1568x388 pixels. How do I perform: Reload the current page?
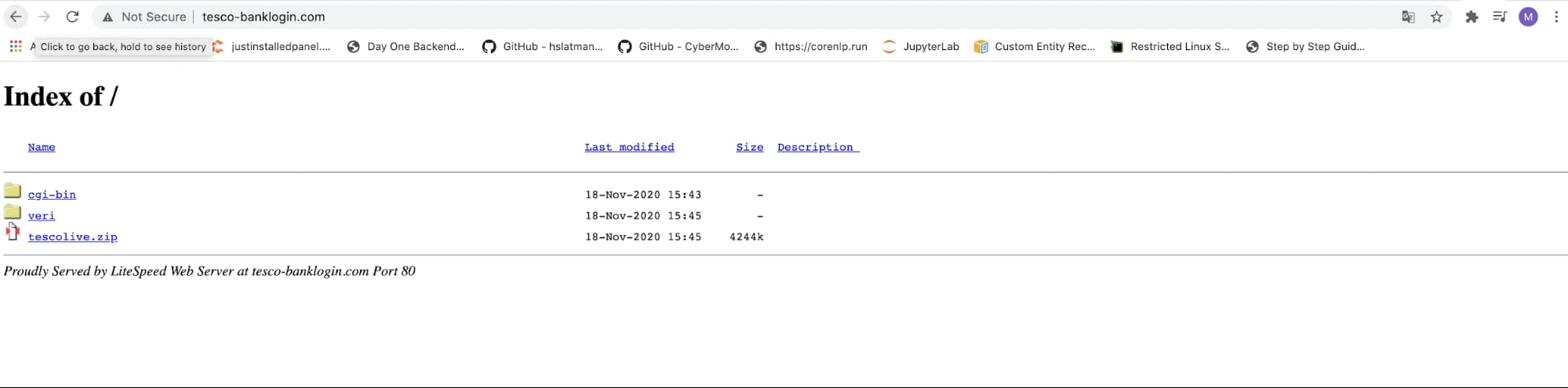72,16
